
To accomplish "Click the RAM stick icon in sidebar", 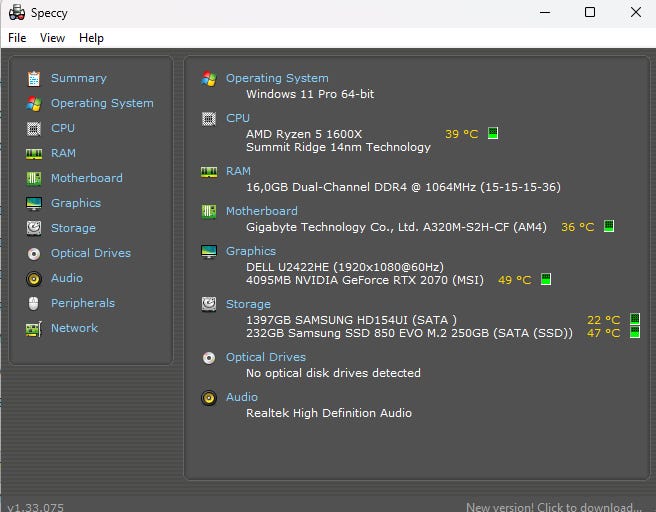I will 34,154.
